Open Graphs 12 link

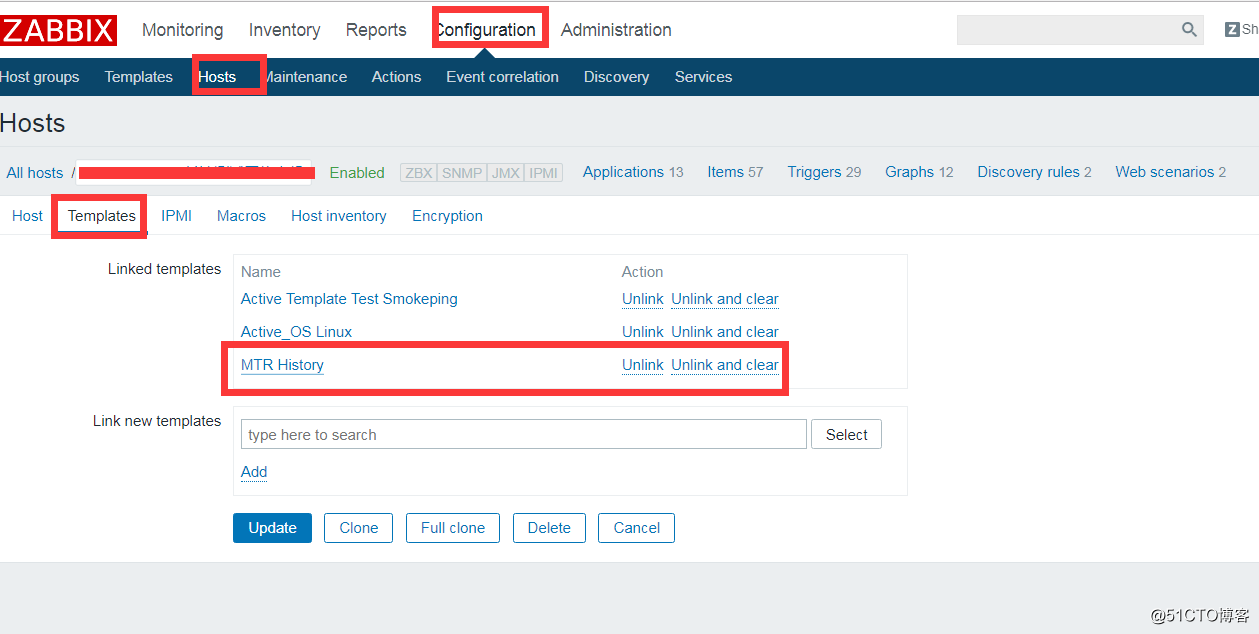(919, 172)
